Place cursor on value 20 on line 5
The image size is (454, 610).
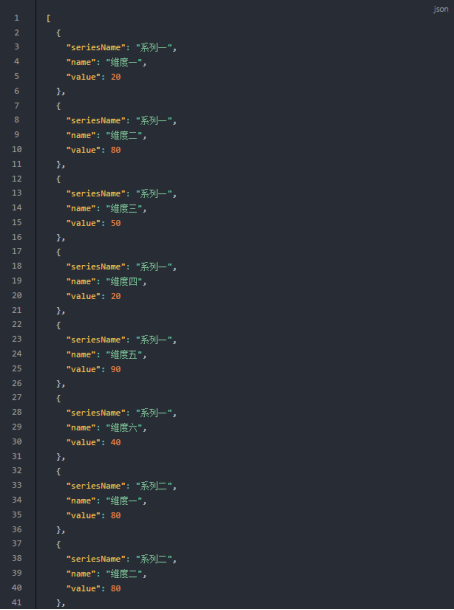(x=116, y=77)
